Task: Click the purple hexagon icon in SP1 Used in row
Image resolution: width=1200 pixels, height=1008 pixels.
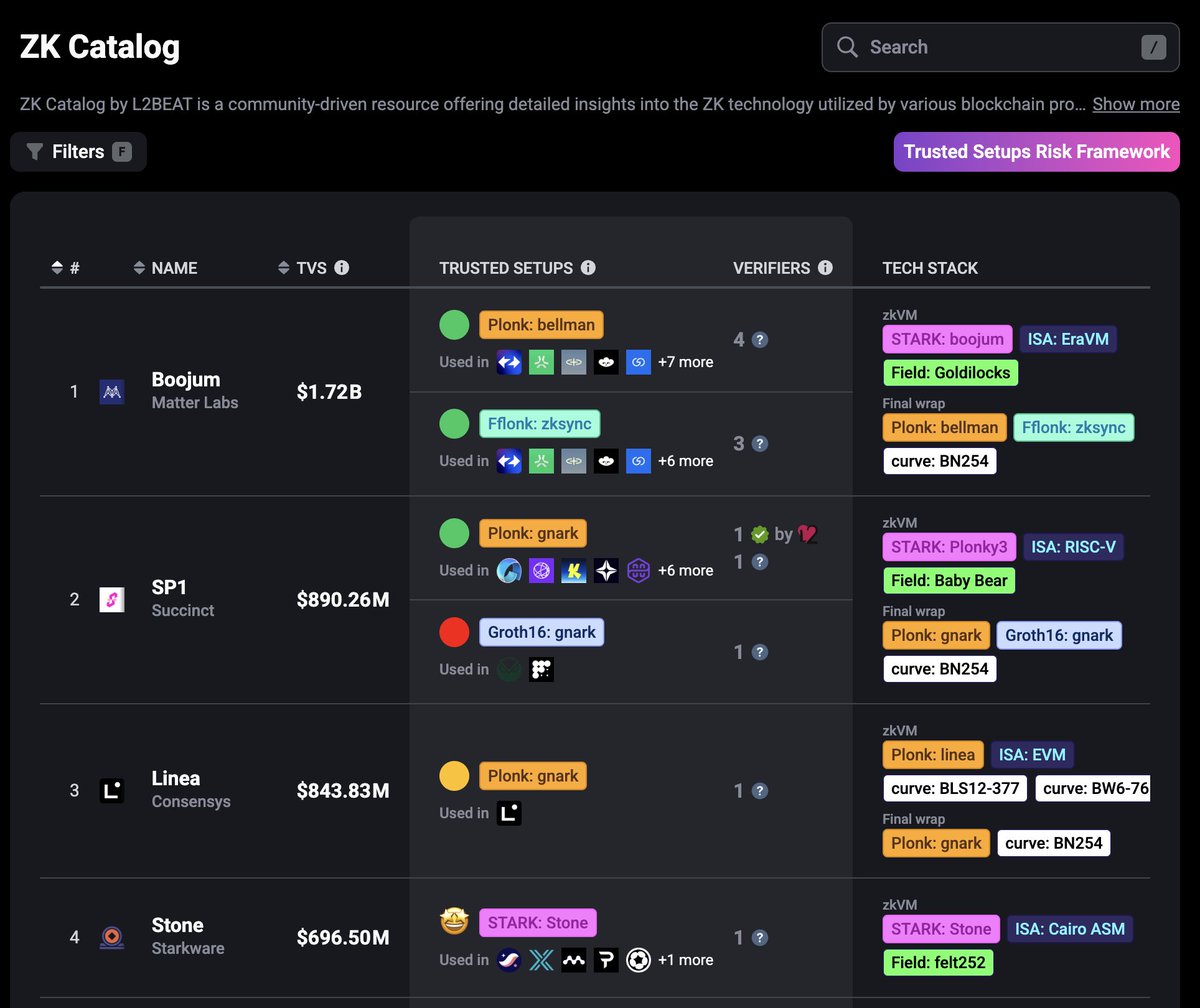Action: 638,570
